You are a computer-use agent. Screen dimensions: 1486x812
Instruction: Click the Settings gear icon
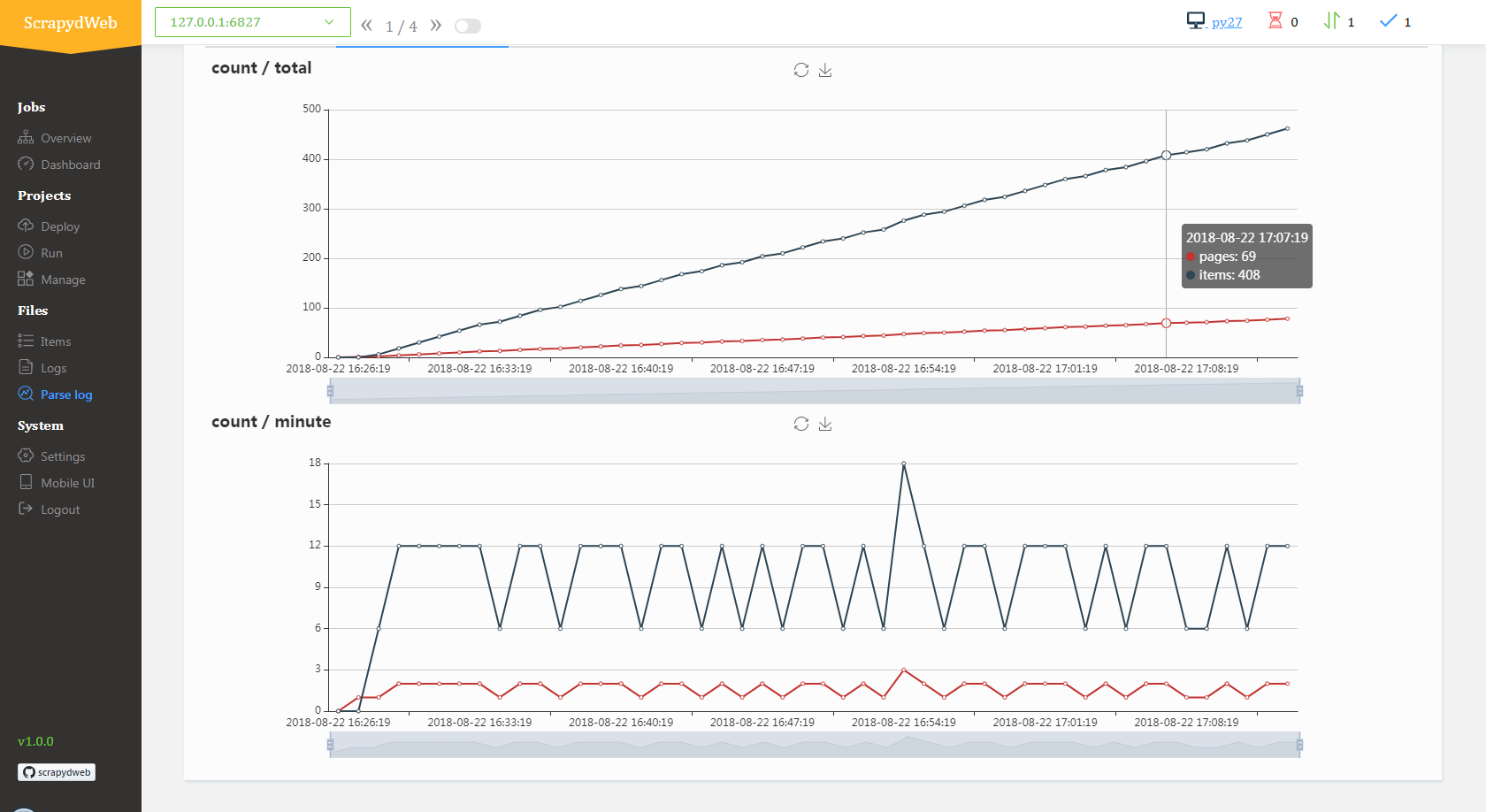[x=26, y=456]
